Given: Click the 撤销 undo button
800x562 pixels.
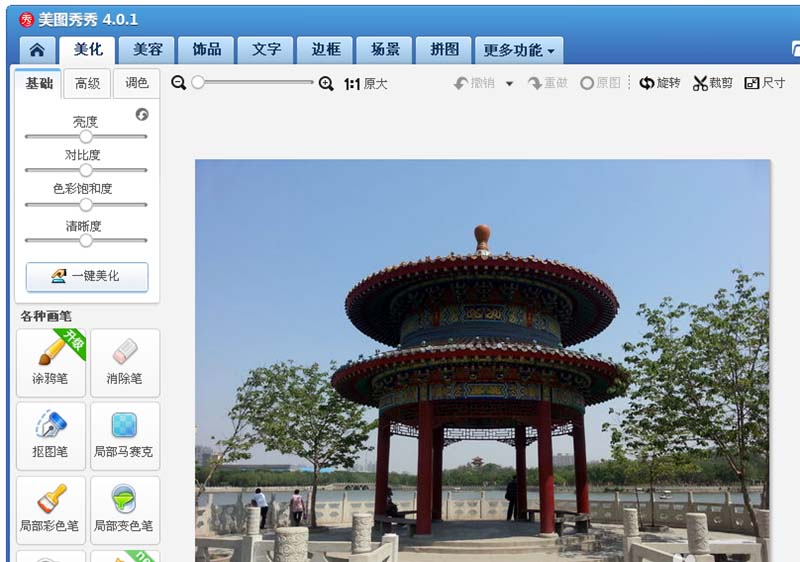Looking at the screenshot, I should pos(474,83).
